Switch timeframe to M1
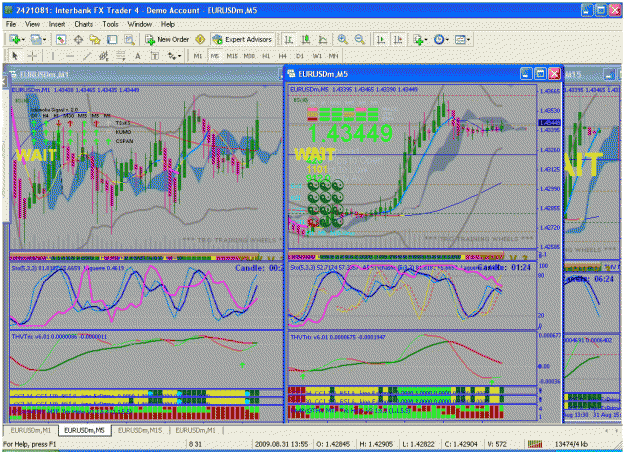Image resolution: width=625 pixels, height=452 pixels. [198, 56]
